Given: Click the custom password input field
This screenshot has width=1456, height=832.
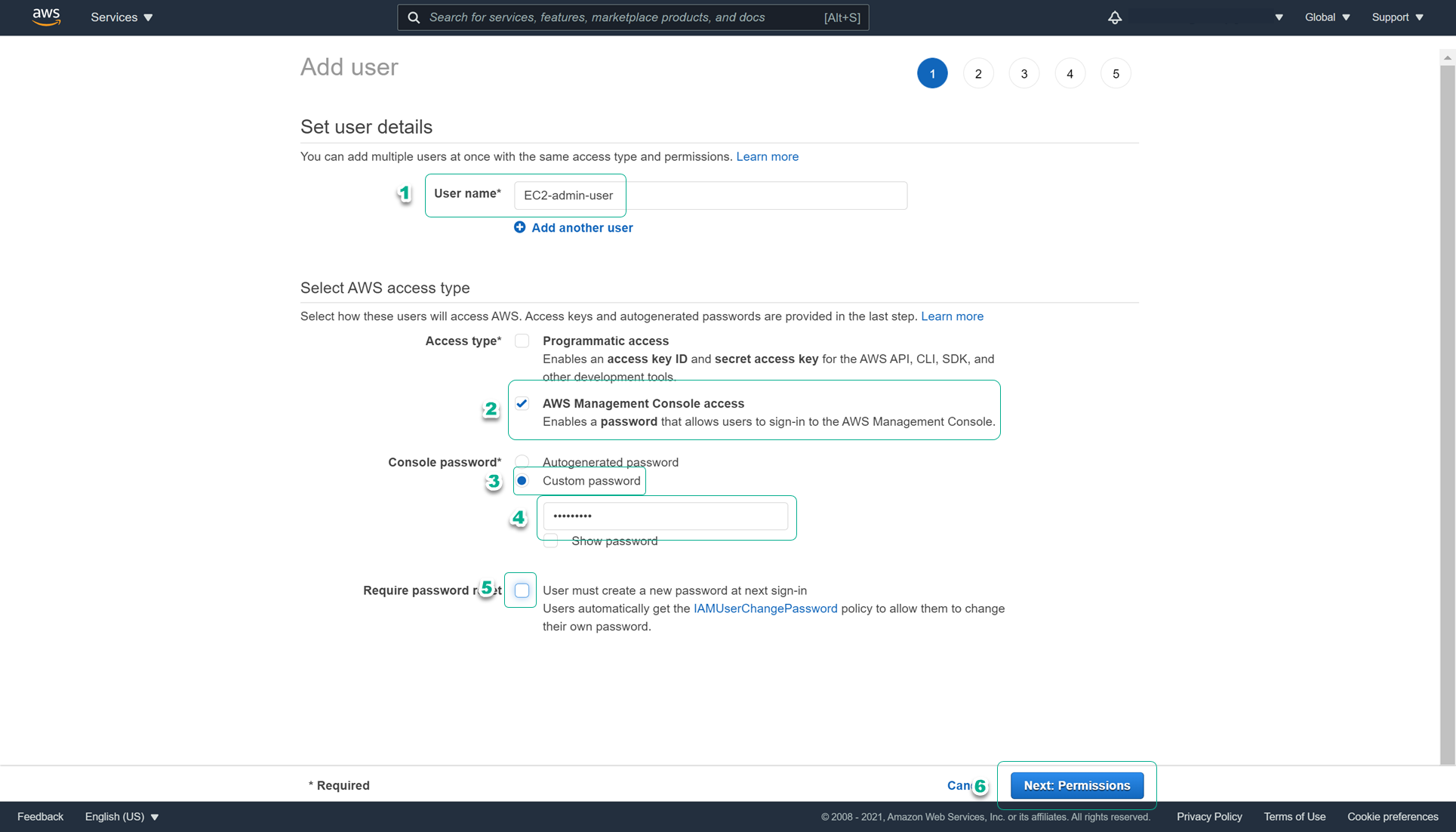Looking at the screenshot, I should click(665, 516).
